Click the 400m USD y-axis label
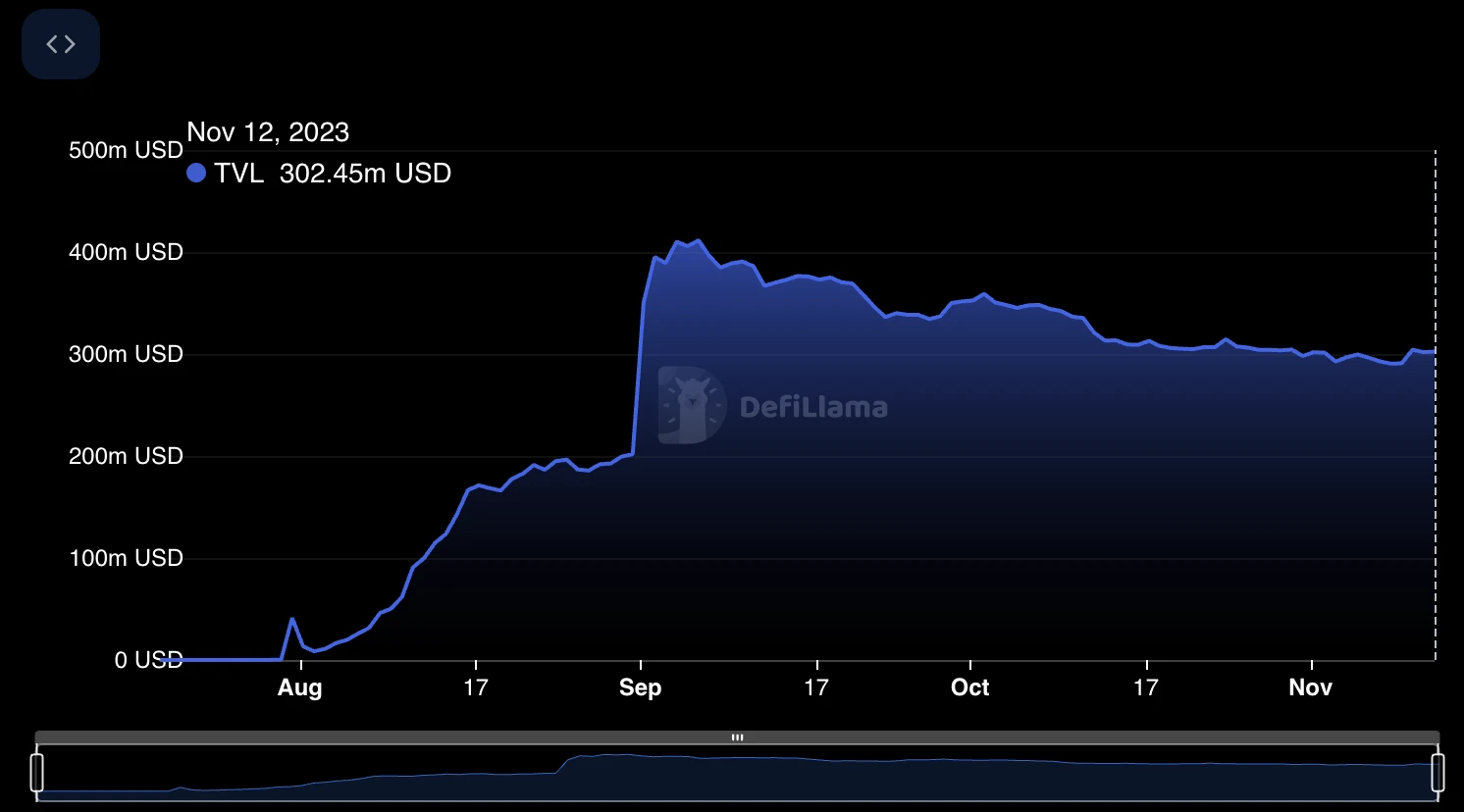 pyautogui.click(x=126, y=252)
